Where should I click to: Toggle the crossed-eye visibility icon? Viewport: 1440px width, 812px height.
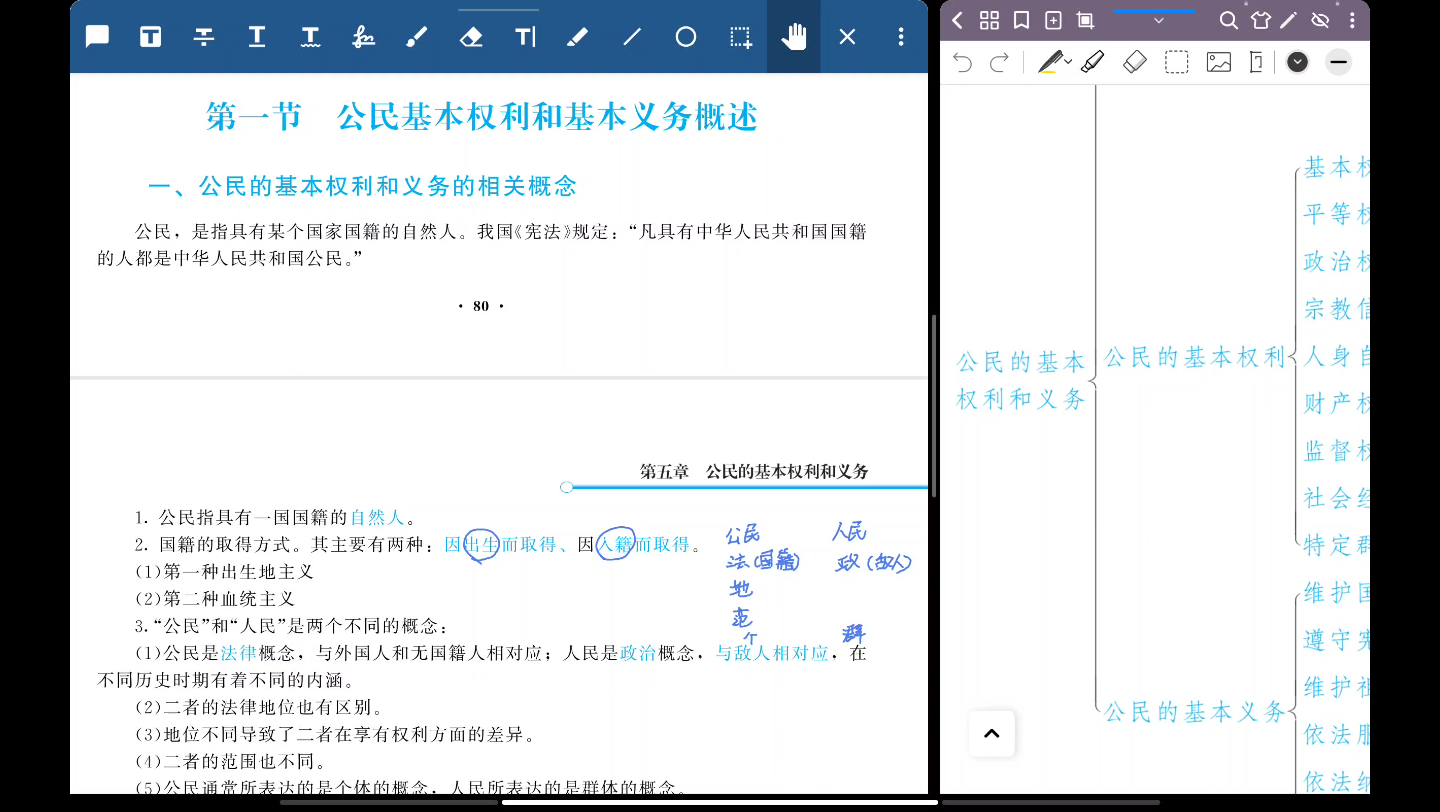click(x=1320, y=20)
